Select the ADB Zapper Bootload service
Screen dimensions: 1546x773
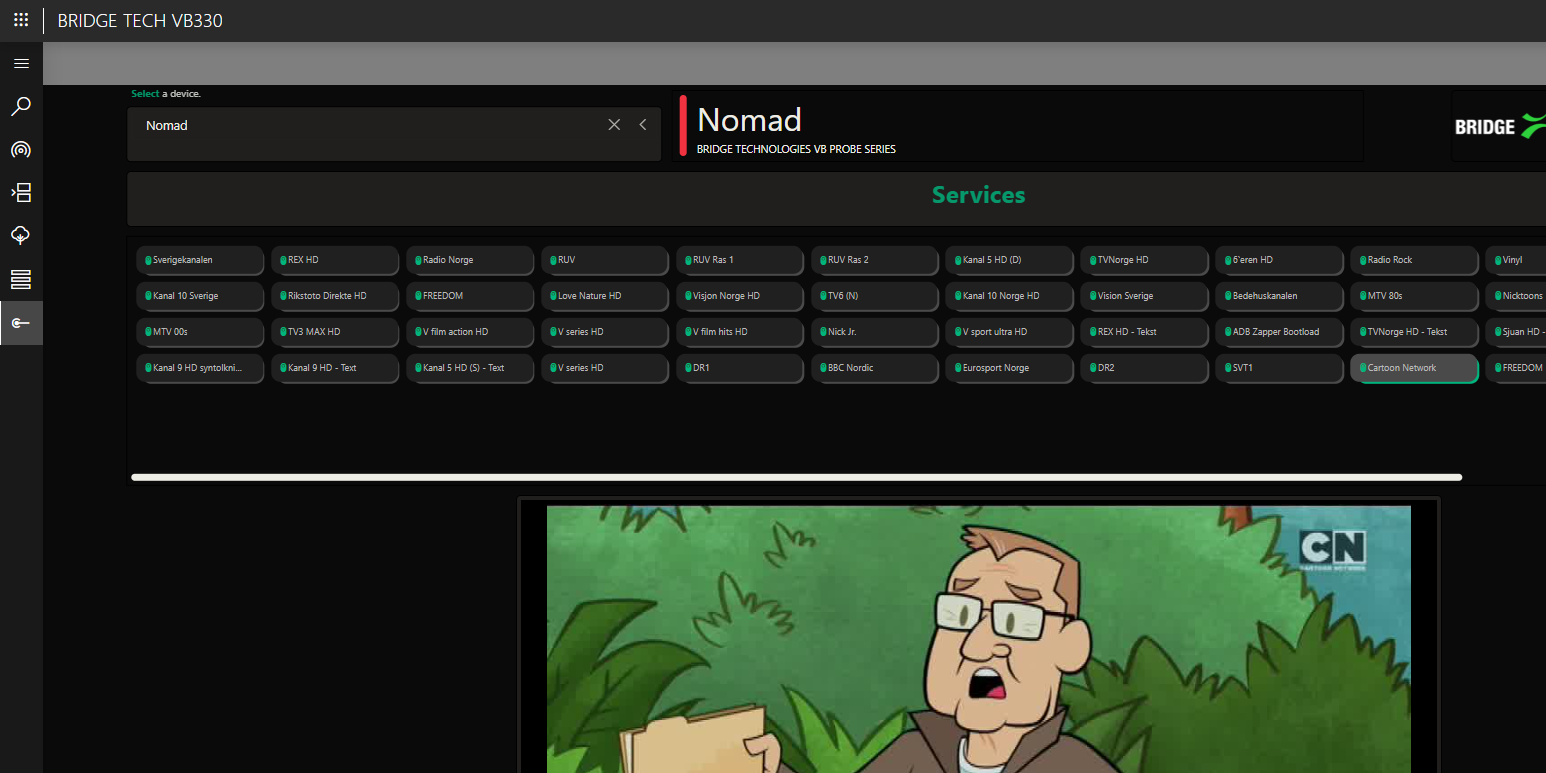pyautogui.click(x=1280, y=332)
